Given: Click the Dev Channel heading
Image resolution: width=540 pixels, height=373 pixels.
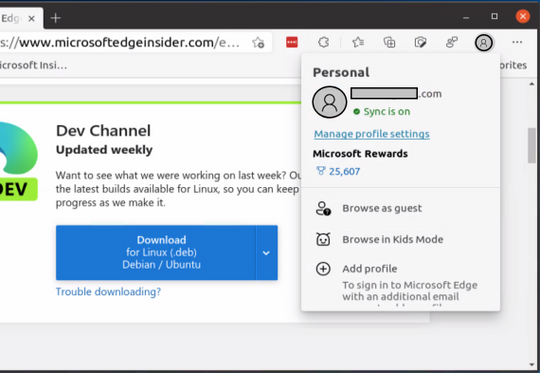Looking at the screenshot, I should [x=103, y=131].
